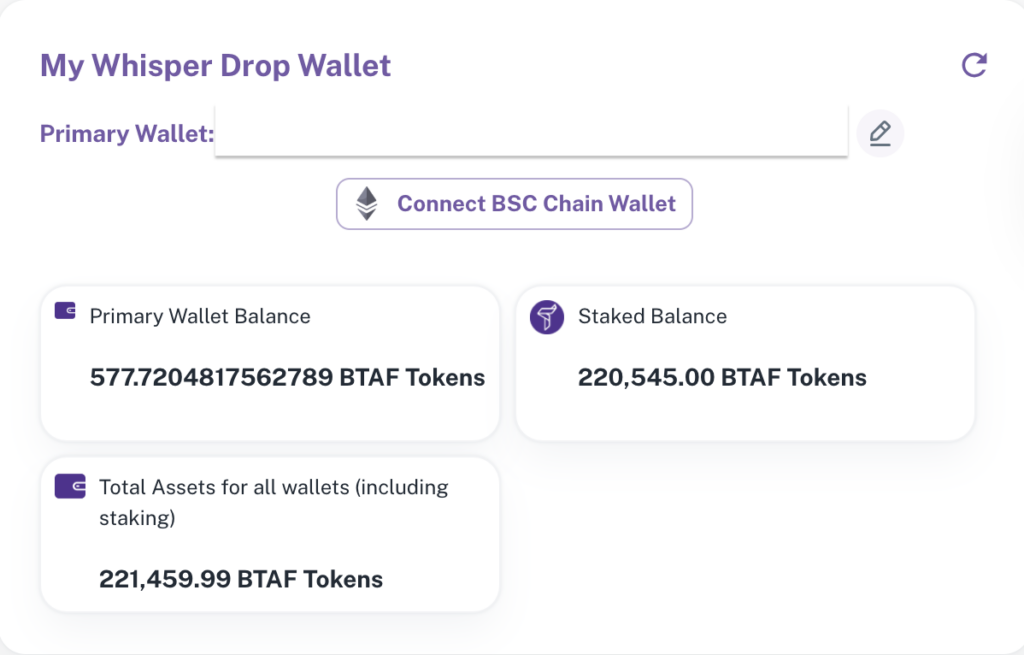The width and height of the screenshot is (1024, 655).
Task: Select the Staked Balance card title
Action: tap(652, 316)
